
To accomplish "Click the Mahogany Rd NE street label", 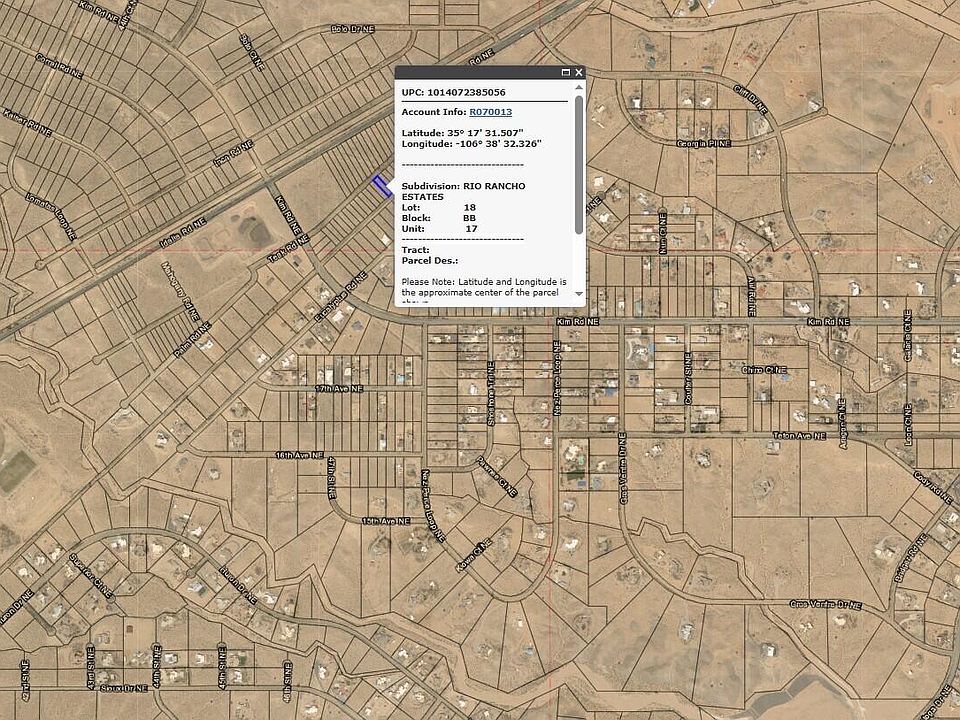I will coord(181,292).
